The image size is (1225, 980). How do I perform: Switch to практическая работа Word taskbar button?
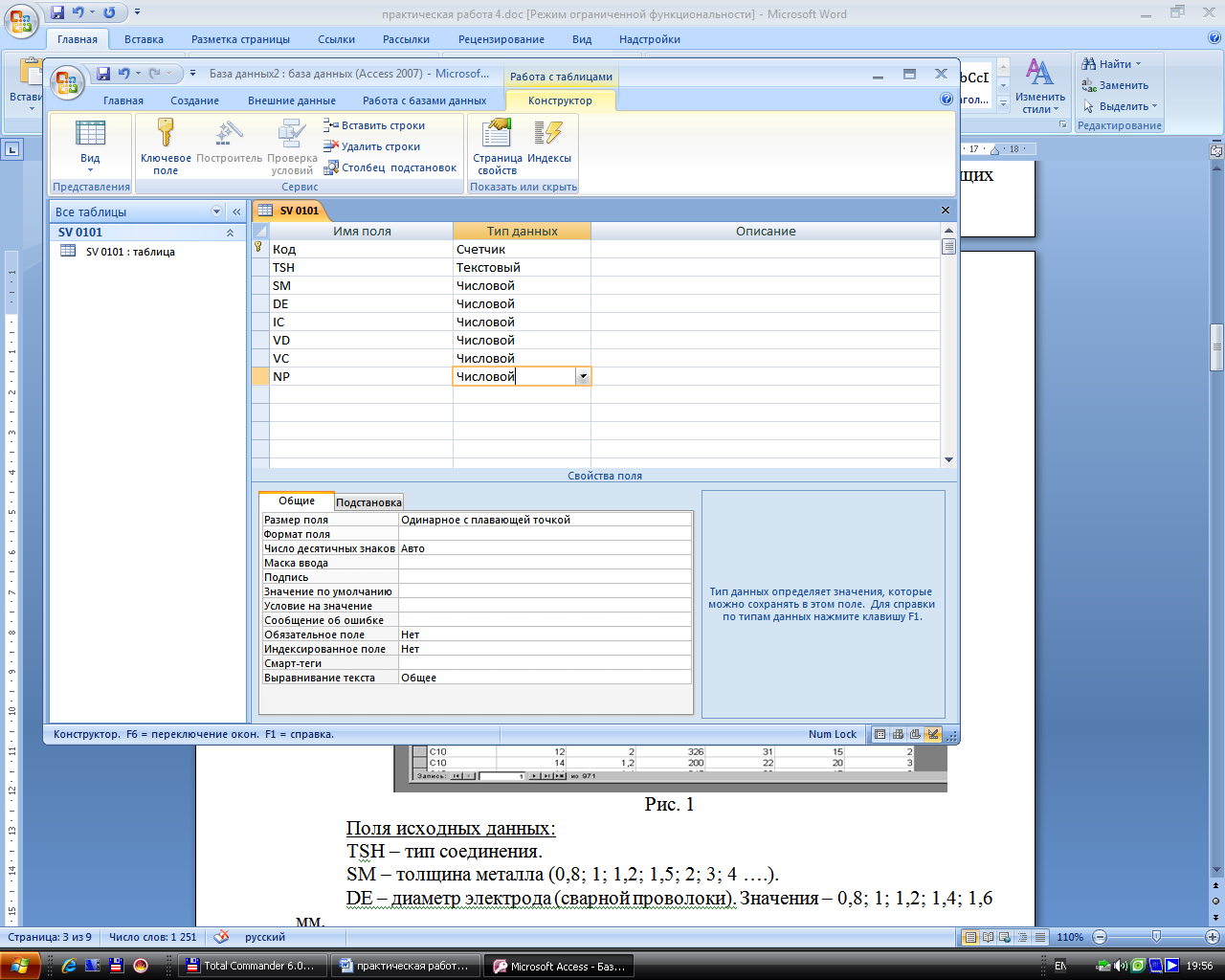[406, 967]
